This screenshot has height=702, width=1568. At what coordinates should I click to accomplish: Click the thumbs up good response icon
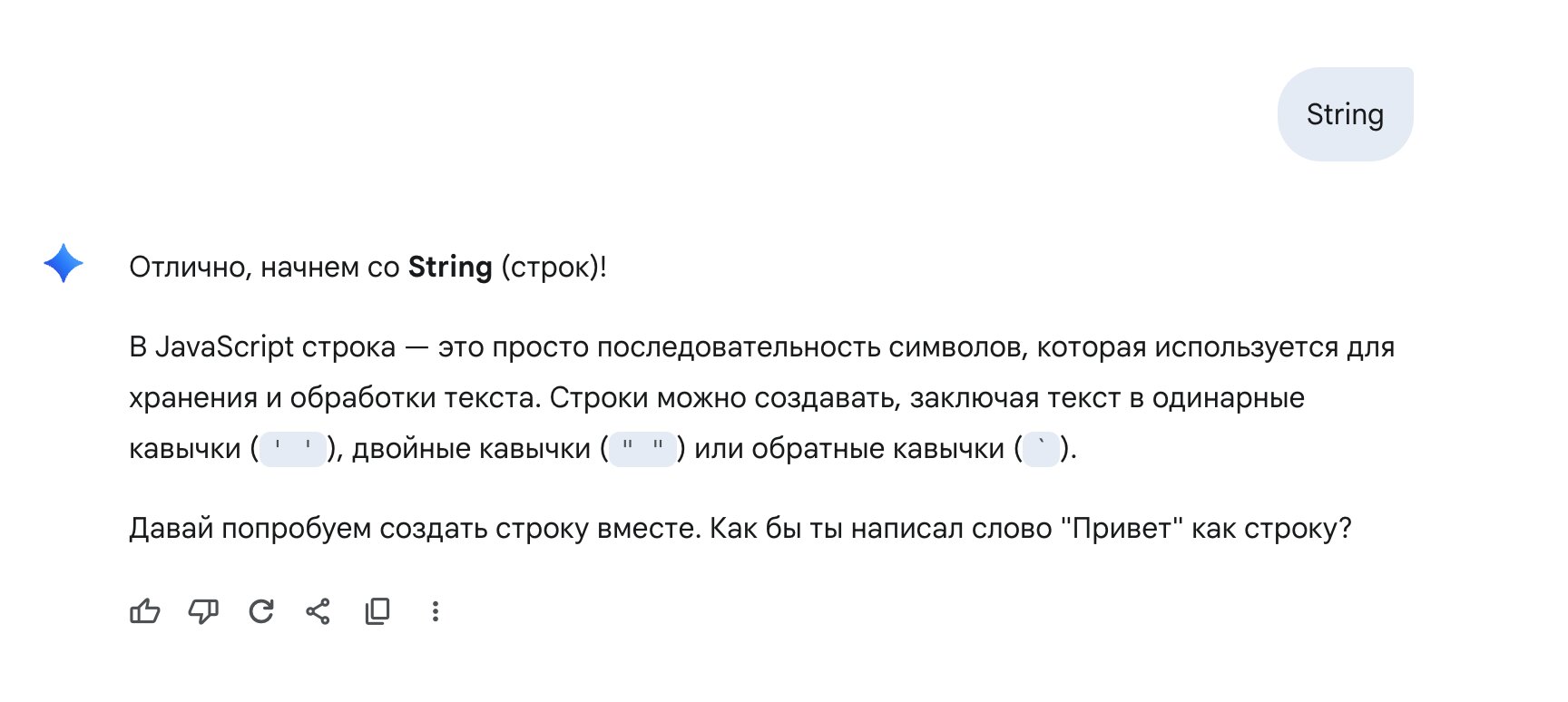point(145,611)
